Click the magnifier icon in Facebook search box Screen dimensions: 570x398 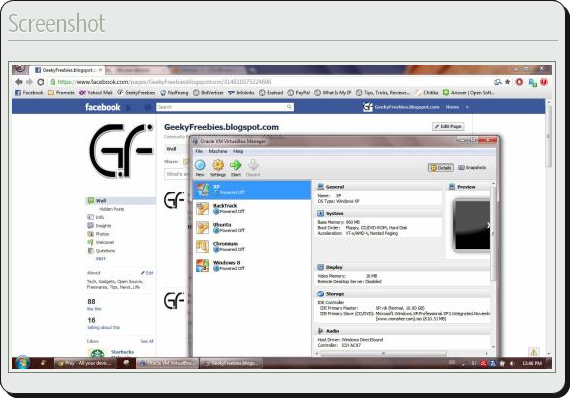[289, 107]
